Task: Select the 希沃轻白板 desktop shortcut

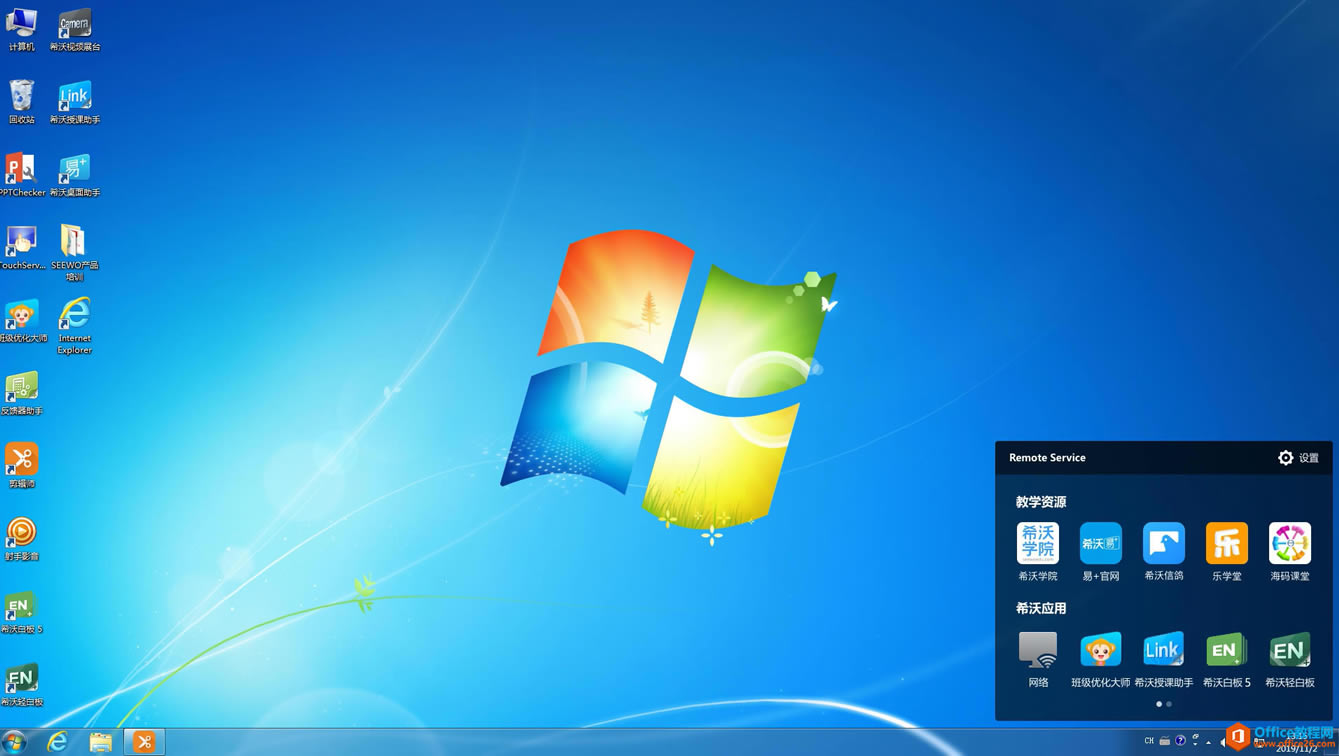Action: pyautogui.click(x=21, y=685)
